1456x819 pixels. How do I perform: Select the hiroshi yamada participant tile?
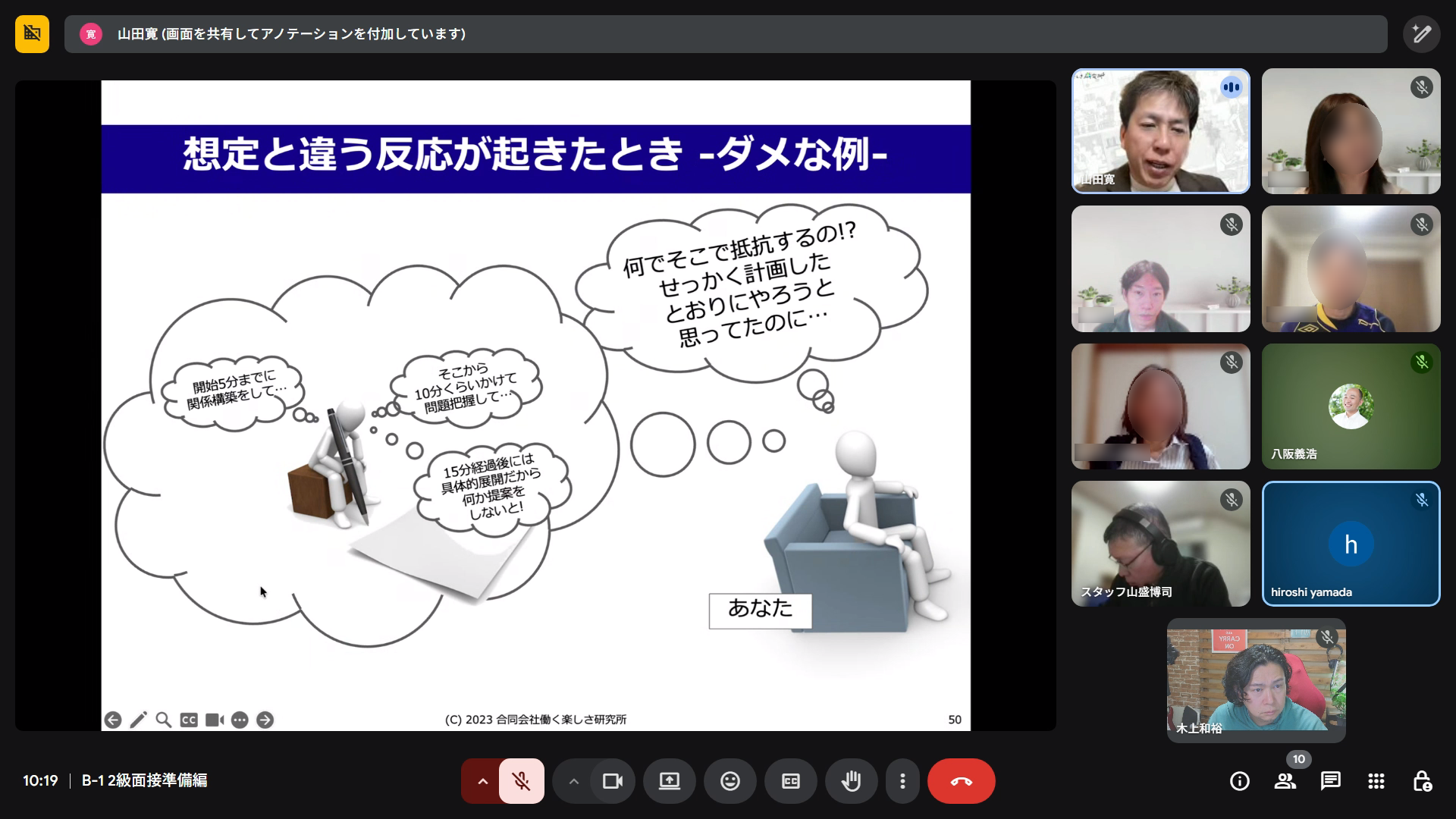click(x=1351, y=544)
